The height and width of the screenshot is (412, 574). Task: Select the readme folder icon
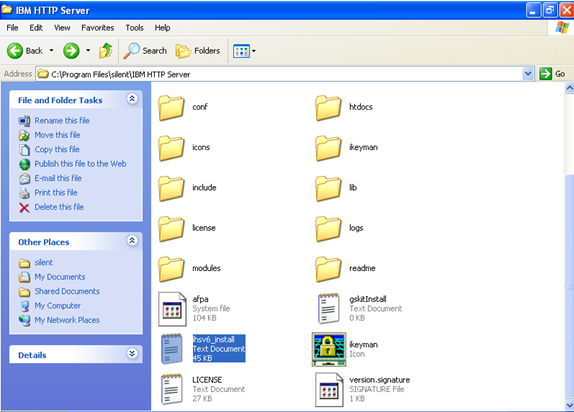pyautogui.click(x=328, y=269)
